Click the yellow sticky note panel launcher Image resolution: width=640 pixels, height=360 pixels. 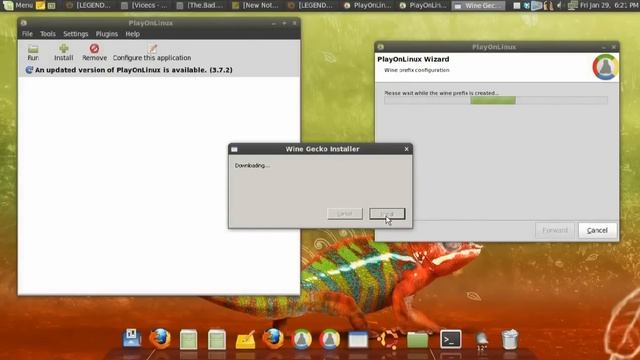tap(40, 5)
